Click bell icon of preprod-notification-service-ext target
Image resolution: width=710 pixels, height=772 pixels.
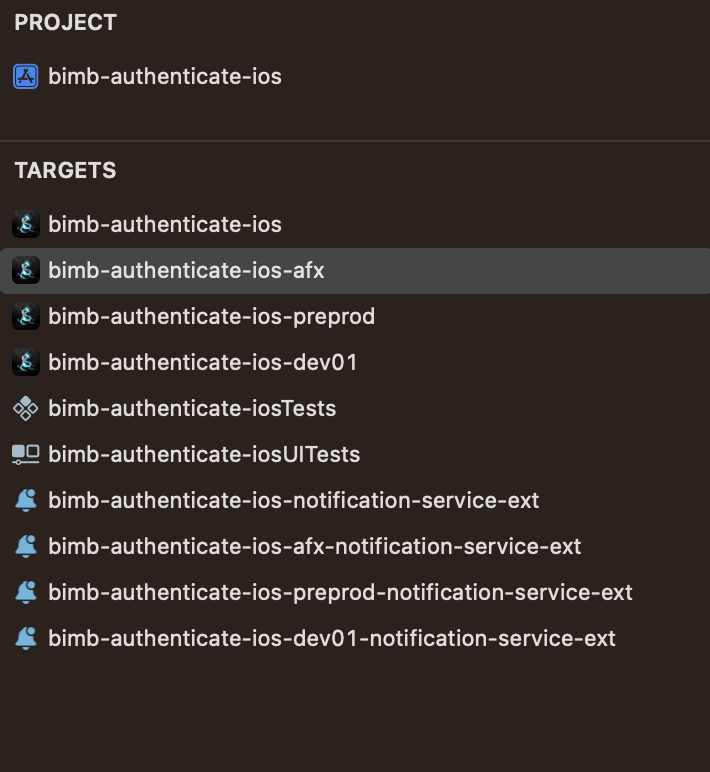26,592
